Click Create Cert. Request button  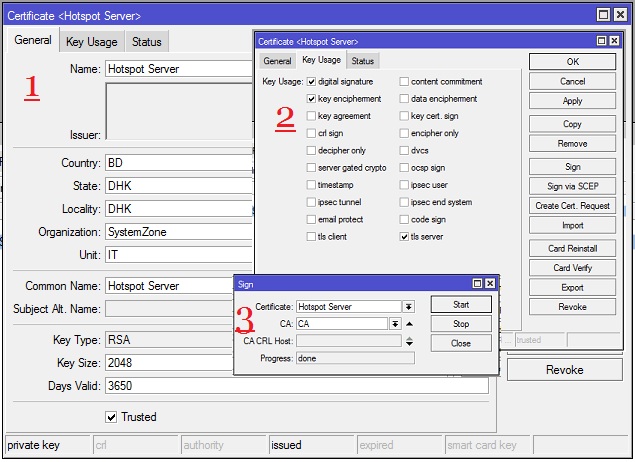pyautogui.click(x=572, y=206)
